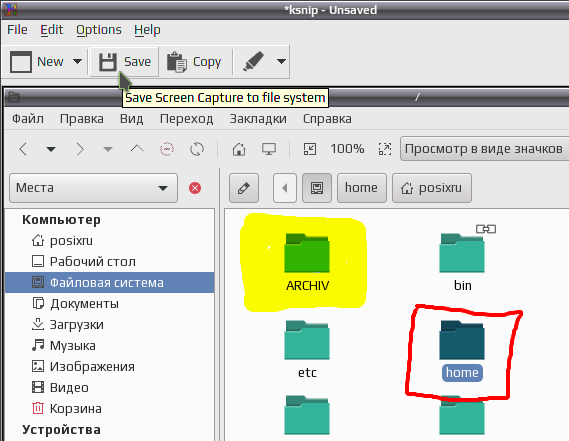The height and width of the screenshot is (441, 569).
Task: Select Загрузки in the sidebar
Action: pyautogui.click(x=110, y=324)
